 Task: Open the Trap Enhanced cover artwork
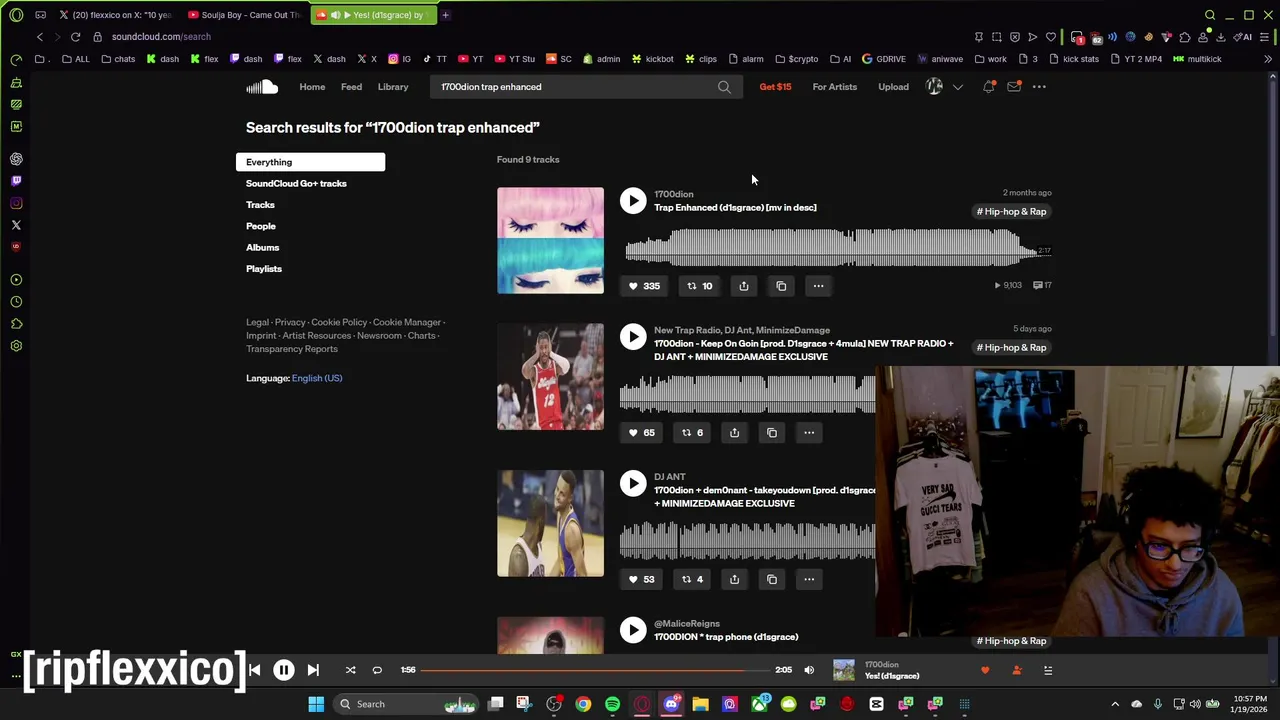click(x=550, y=240)
